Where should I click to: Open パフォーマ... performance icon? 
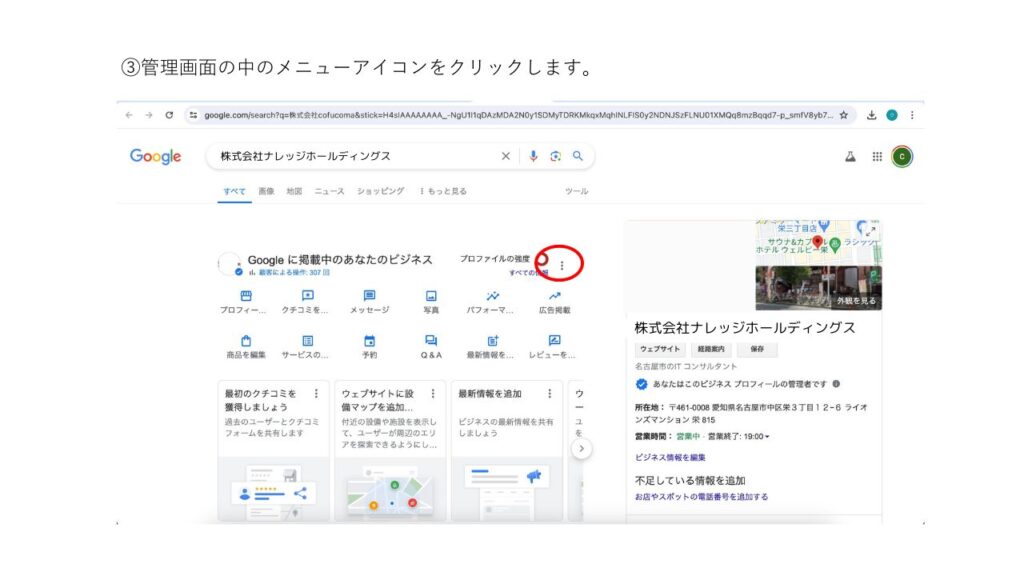[492, 296]
